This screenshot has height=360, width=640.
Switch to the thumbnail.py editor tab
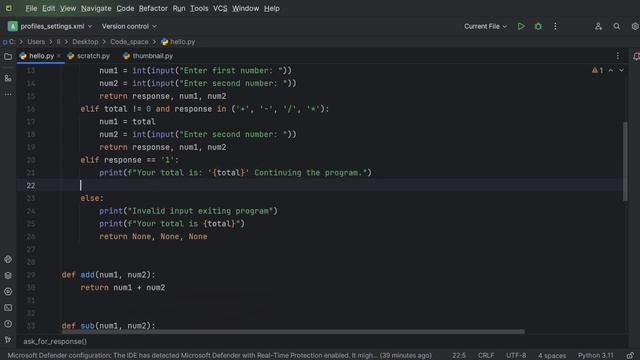[148, 56]
